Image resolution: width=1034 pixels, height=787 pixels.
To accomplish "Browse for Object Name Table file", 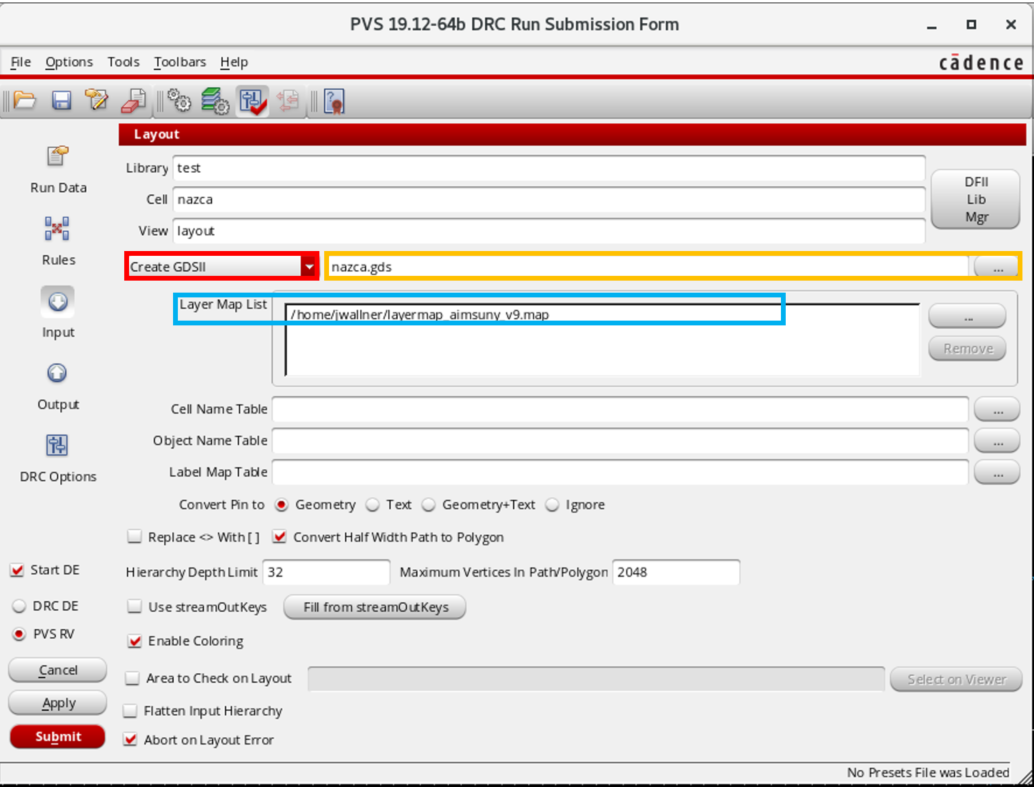I will pyautogui.click(x=997, y=441).
